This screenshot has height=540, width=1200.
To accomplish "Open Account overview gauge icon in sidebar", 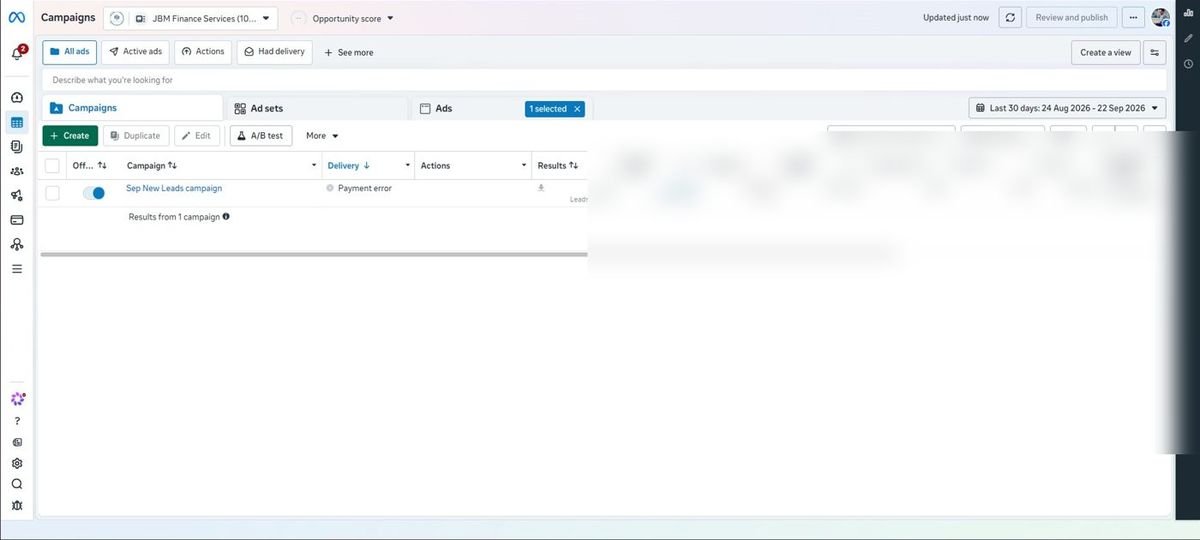I will (x=17, y=98).
